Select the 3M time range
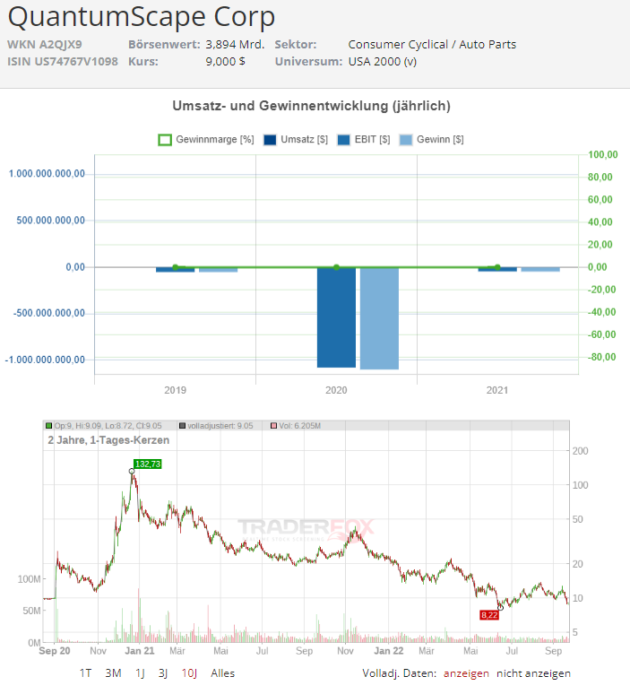 pyautogui.click(x=113, y=673)
